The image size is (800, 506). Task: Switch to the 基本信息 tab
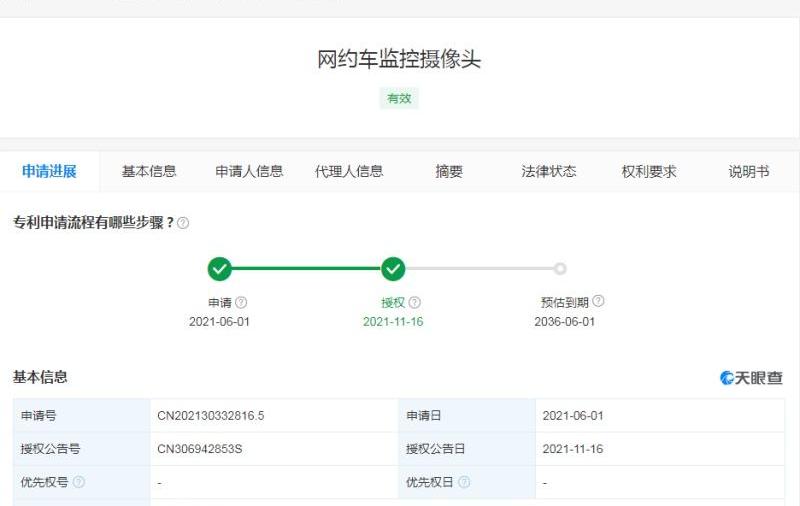(149, 171)
